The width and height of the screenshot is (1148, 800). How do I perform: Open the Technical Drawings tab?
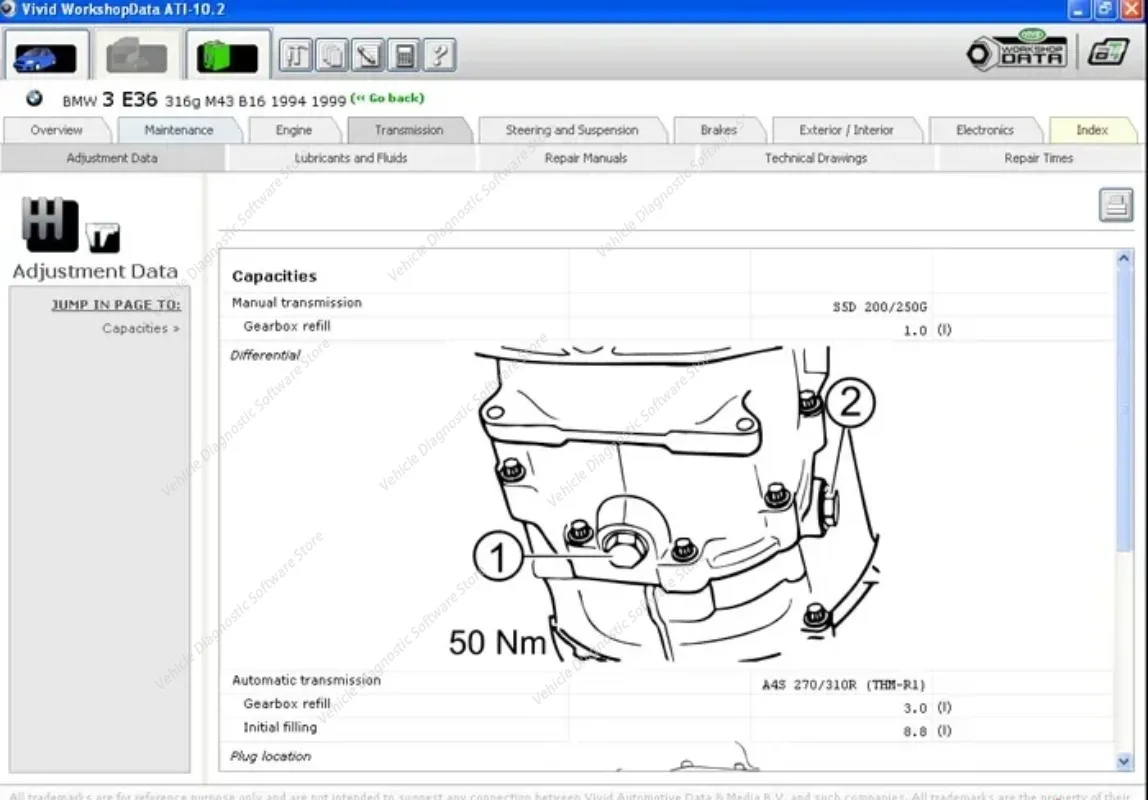click(x=816, y=157)
